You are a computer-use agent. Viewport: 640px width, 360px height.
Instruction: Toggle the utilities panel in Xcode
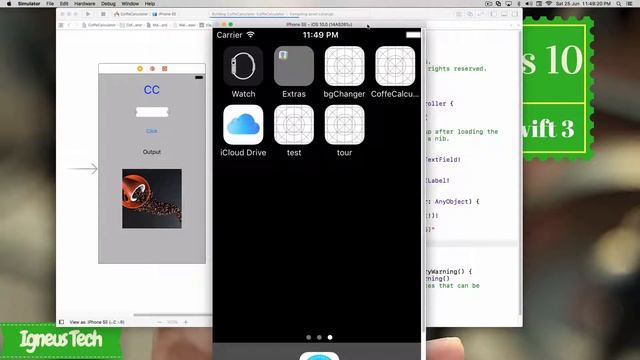[x=515, y=14]
